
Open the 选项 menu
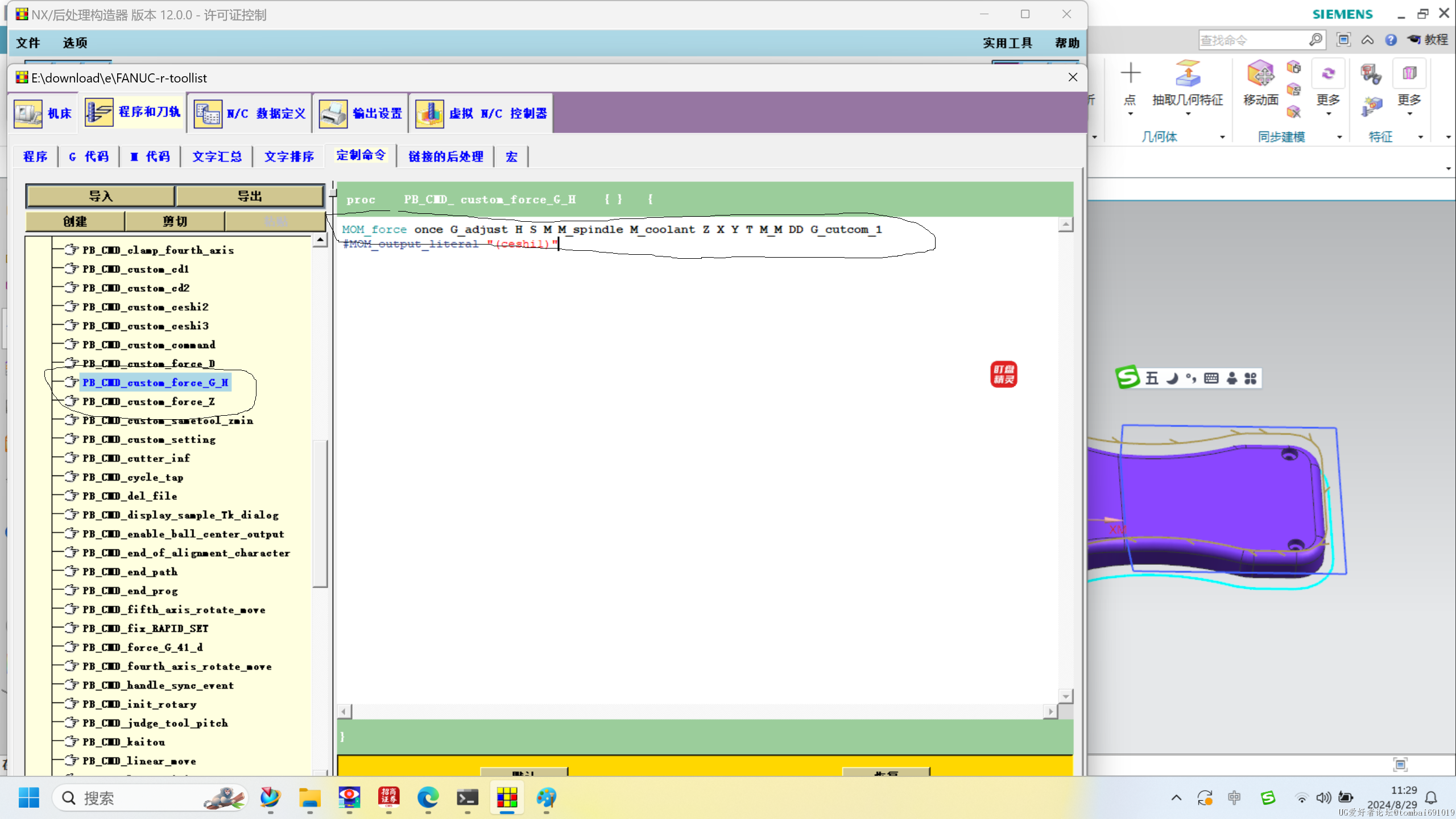click(x=75, y=43)
